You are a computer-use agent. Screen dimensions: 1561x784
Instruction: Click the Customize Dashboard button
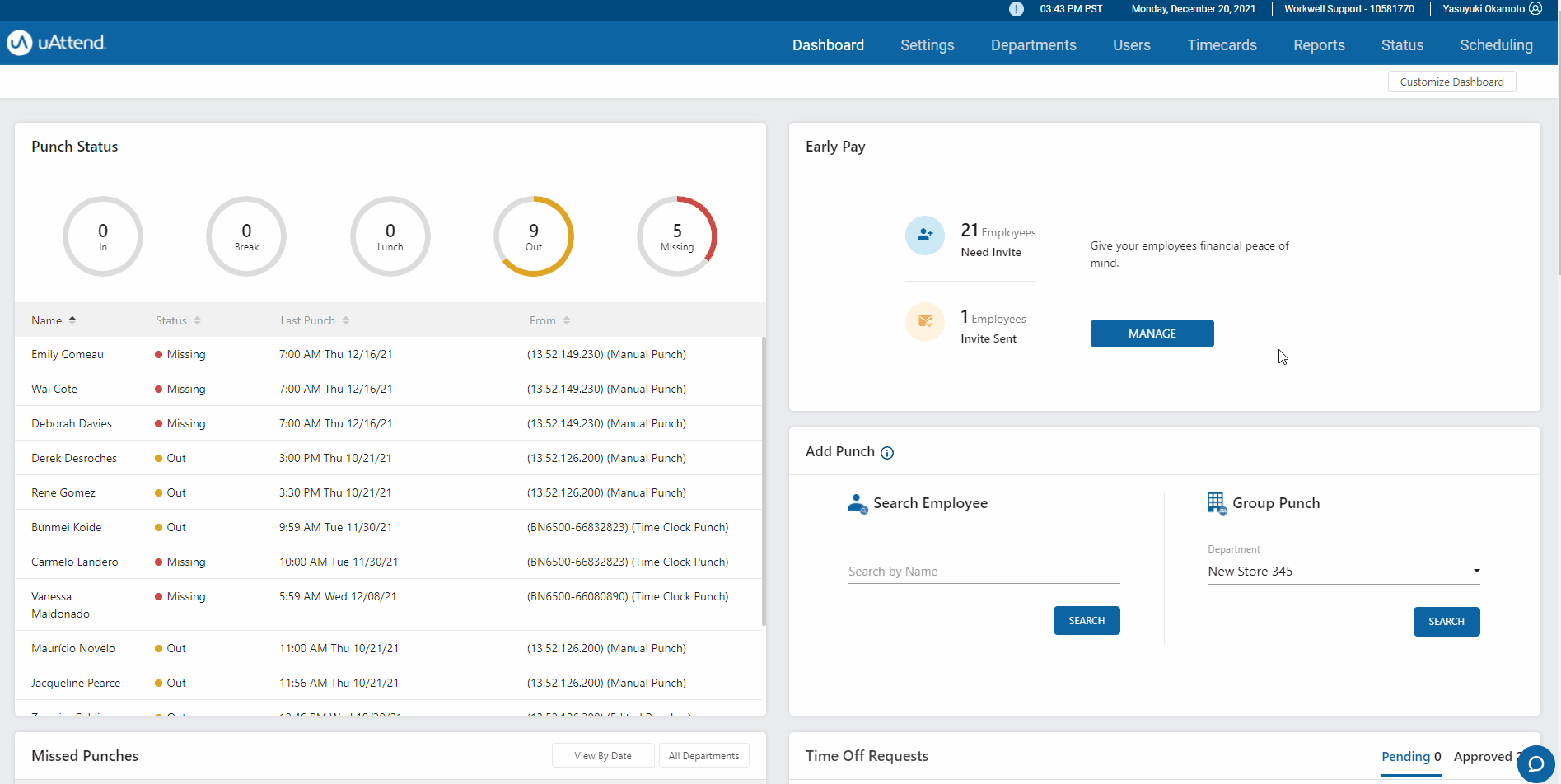click(x=1451, y=82)
